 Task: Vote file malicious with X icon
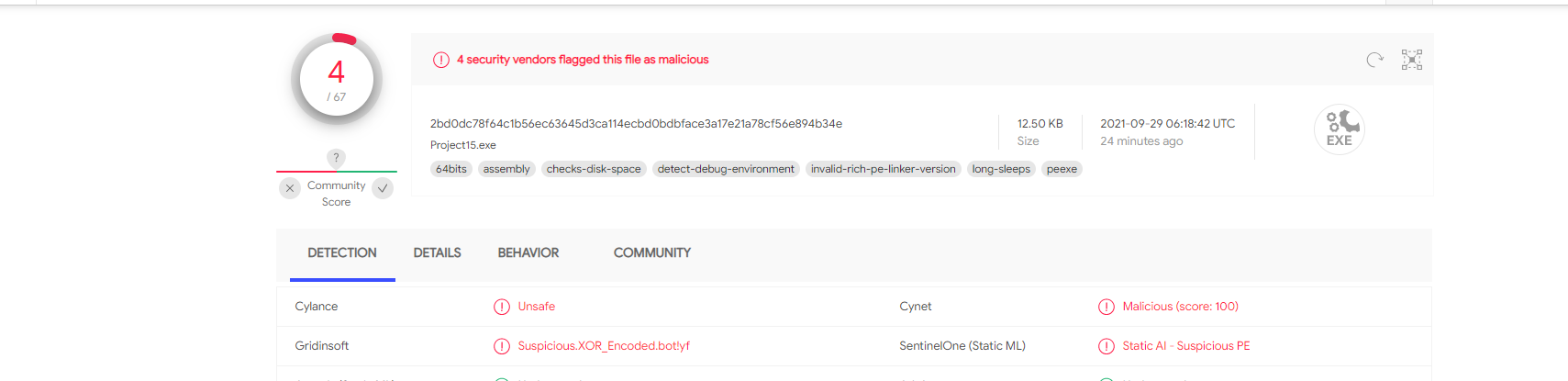(290, 188)
